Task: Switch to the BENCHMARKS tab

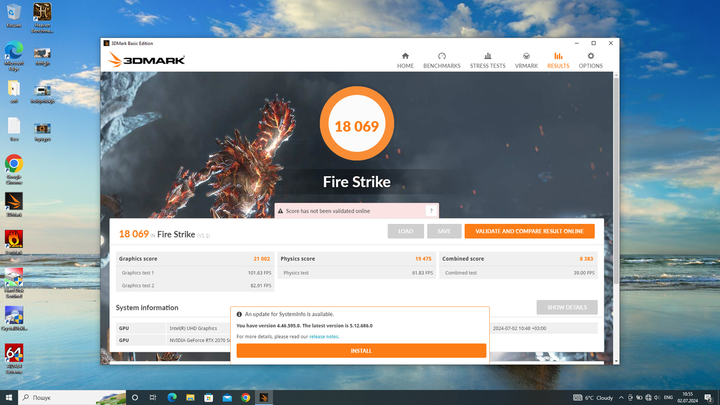Action: [442, 60]
